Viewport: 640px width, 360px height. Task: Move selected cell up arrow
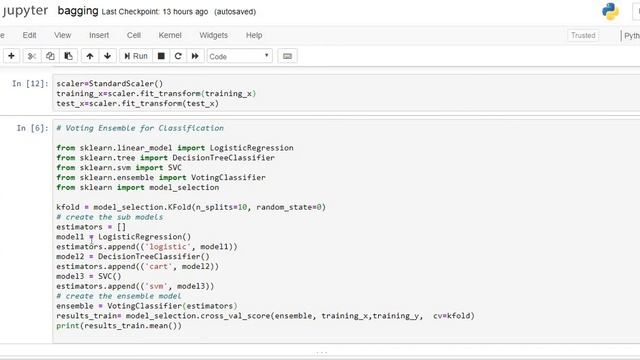[x=90, y=56]
